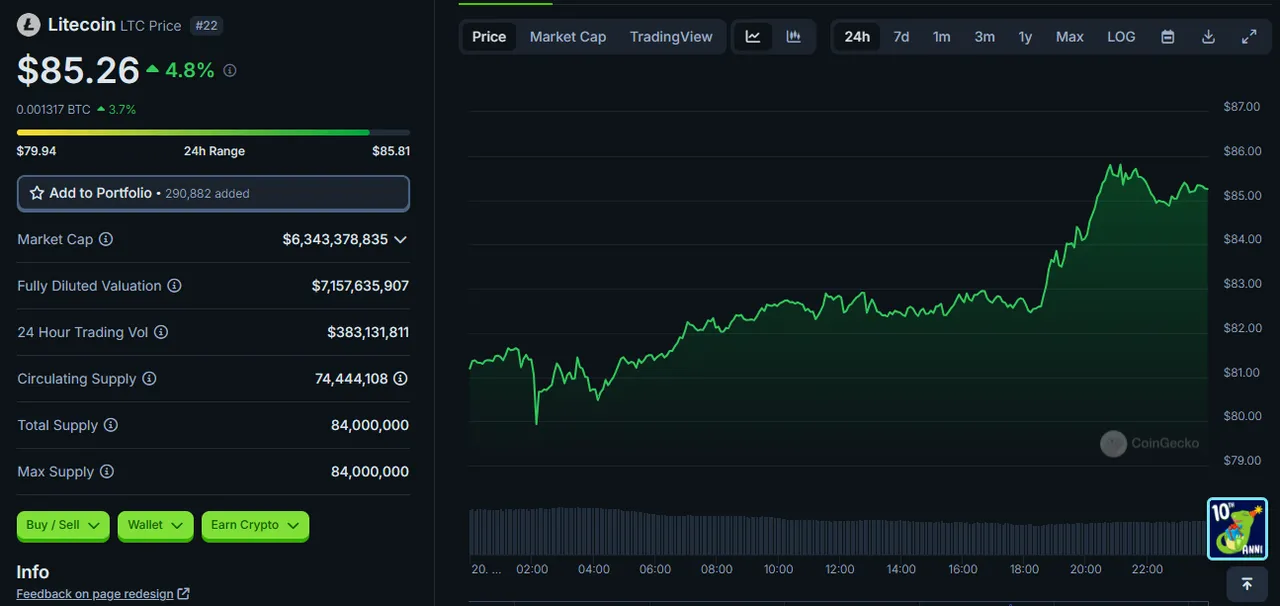Click the #22 rank badge
1280x606 pixels.
click(206, 25)
